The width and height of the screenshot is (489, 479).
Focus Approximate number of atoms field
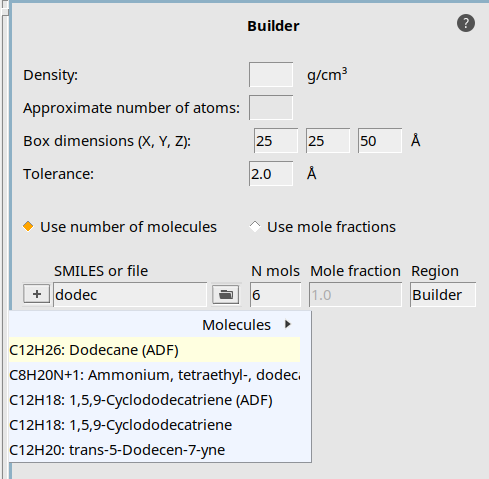pyautogui.click(x=271, y=108)
